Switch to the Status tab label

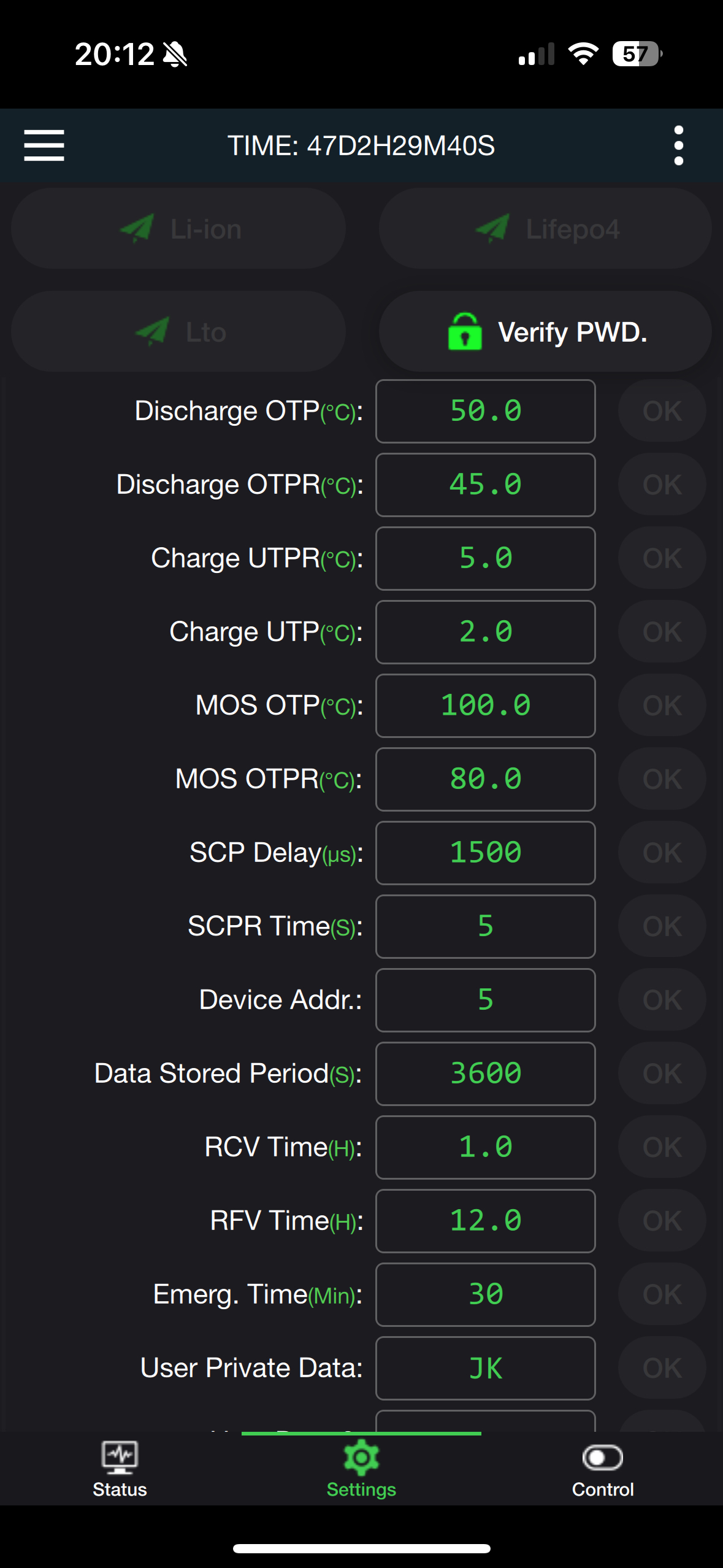click(x=120, y=1489)
